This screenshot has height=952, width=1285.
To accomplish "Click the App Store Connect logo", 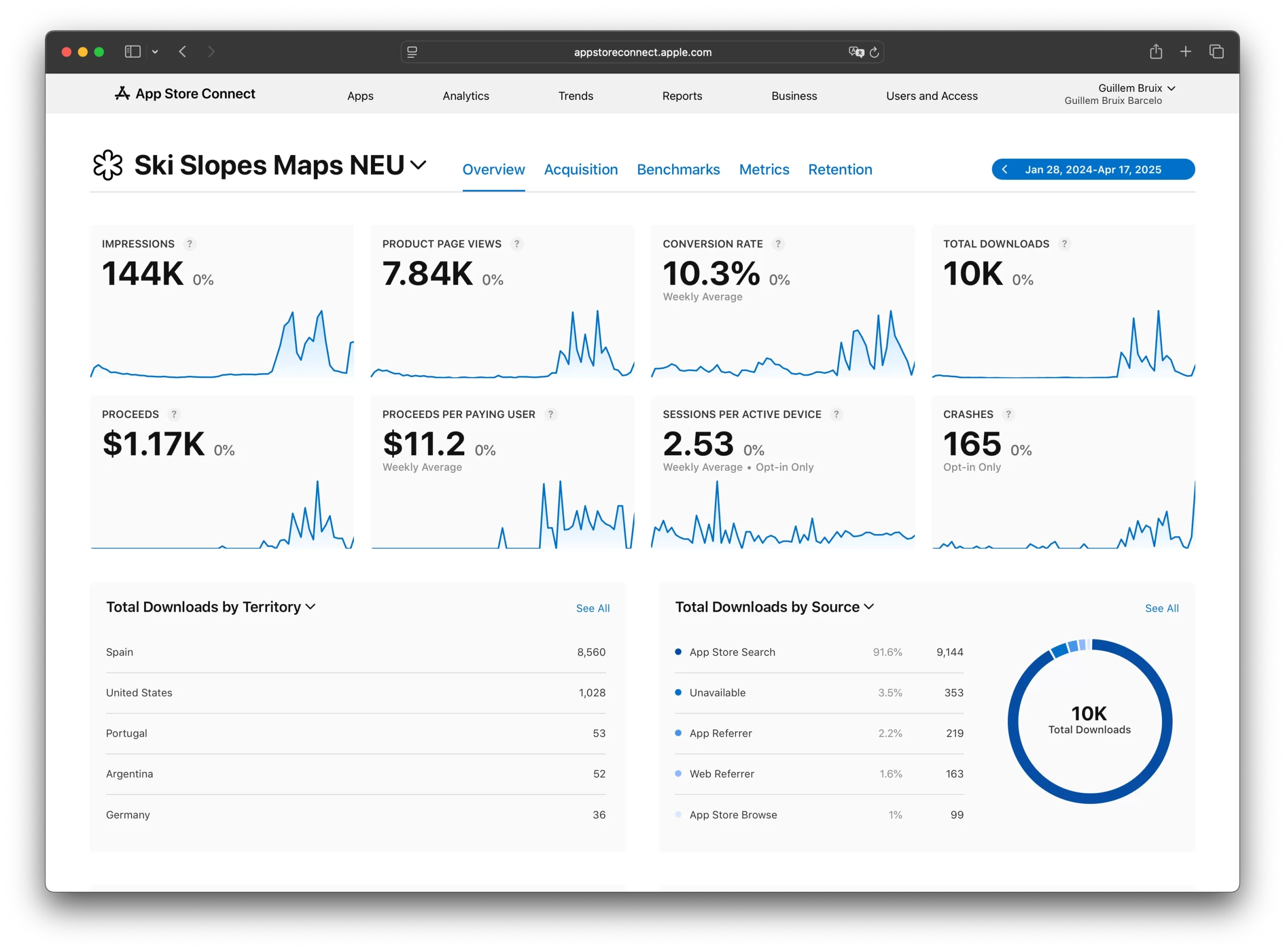I will [x=184, y=93].
